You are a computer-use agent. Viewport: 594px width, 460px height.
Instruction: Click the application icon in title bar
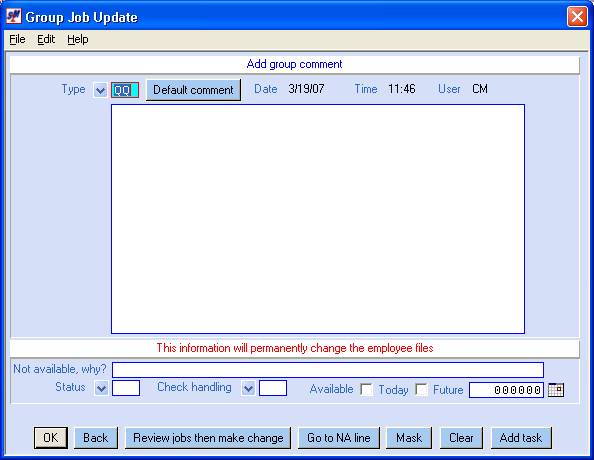14,16
